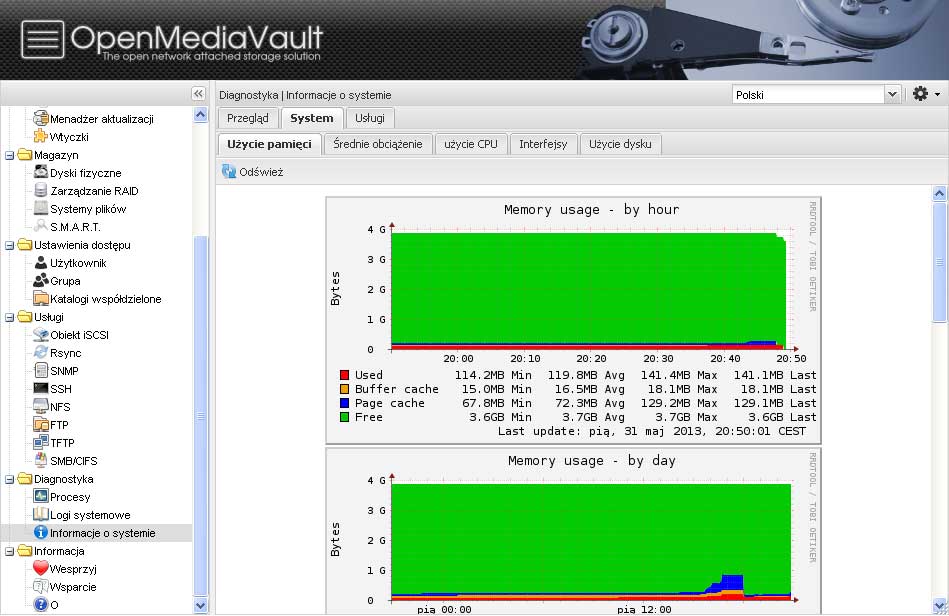Open the NFS icon
The image size is (949, 616).
[41, 406]
